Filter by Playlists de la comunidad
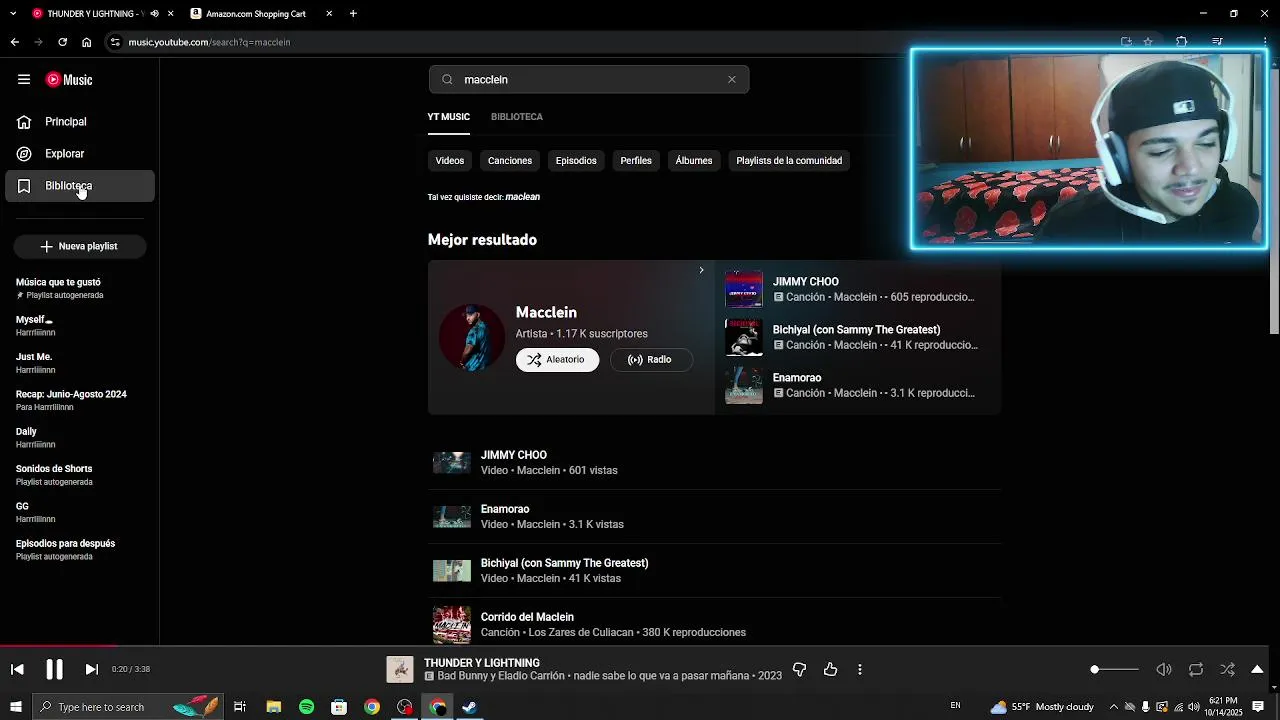Viewport: 1280px width, 720px height. [x=789, y=160]
